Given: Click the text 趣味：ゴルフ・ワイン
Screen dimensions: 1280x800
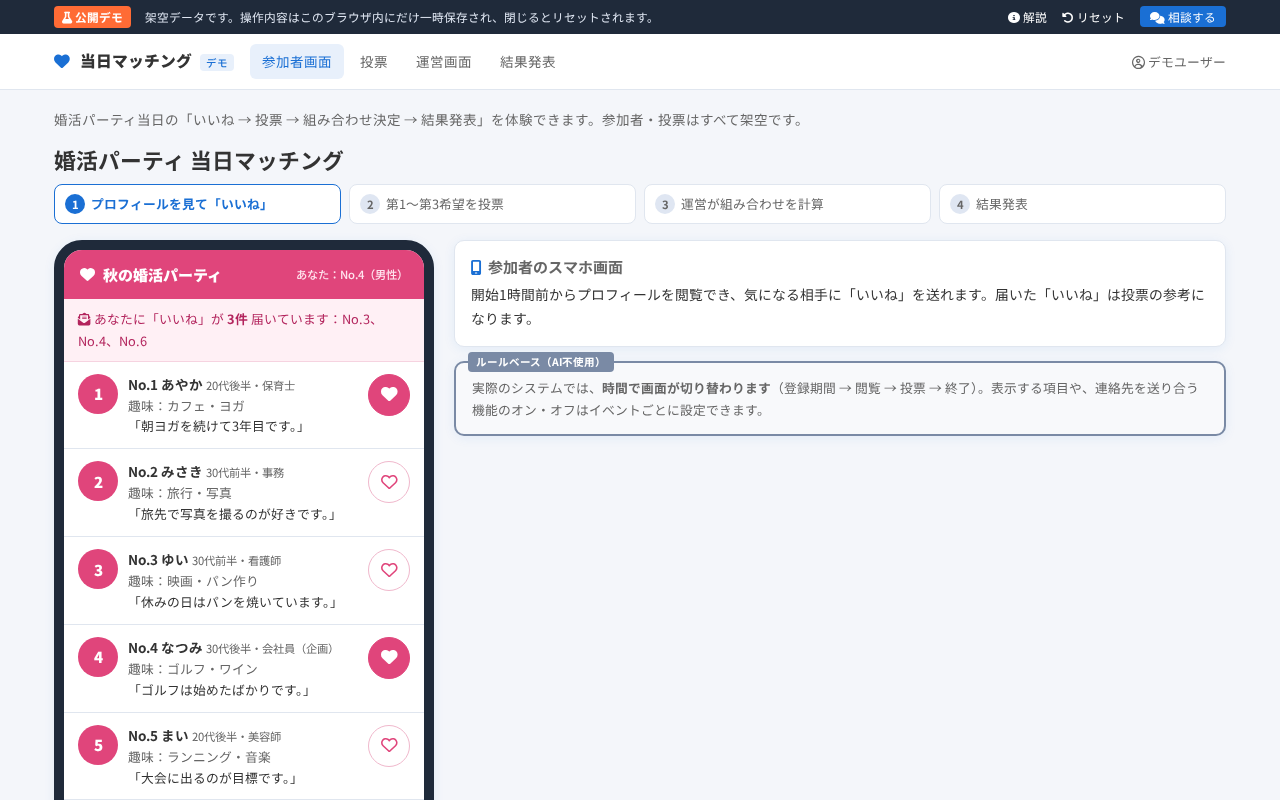Looking at the screenshot, I should click(193, 669).
